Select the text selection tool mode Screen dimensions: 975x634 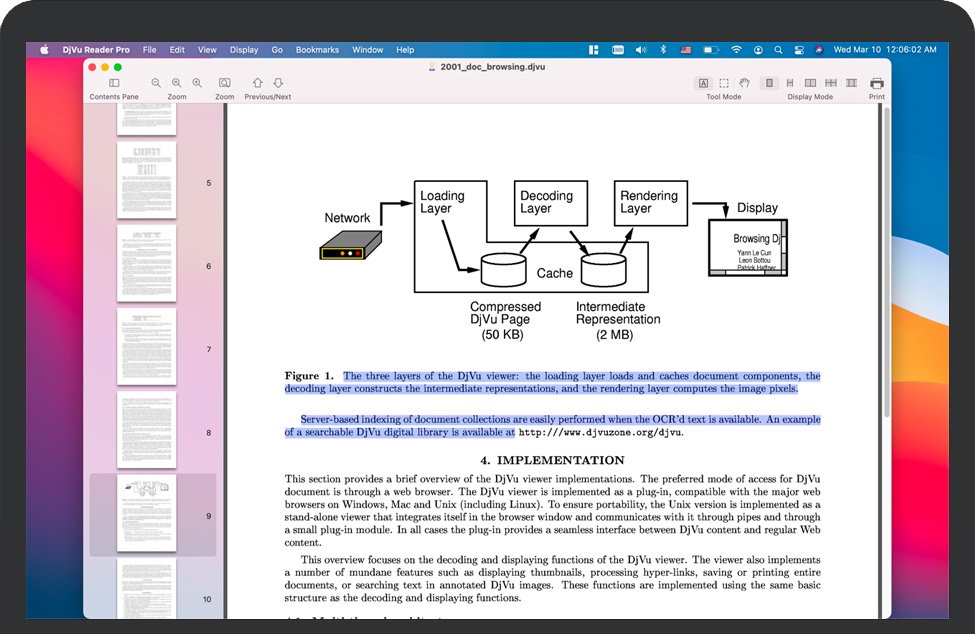[703, 83]
